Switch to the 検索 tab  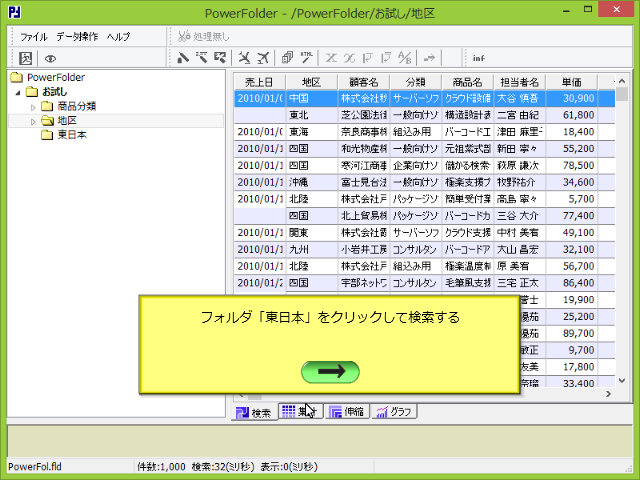pos(254,413)
